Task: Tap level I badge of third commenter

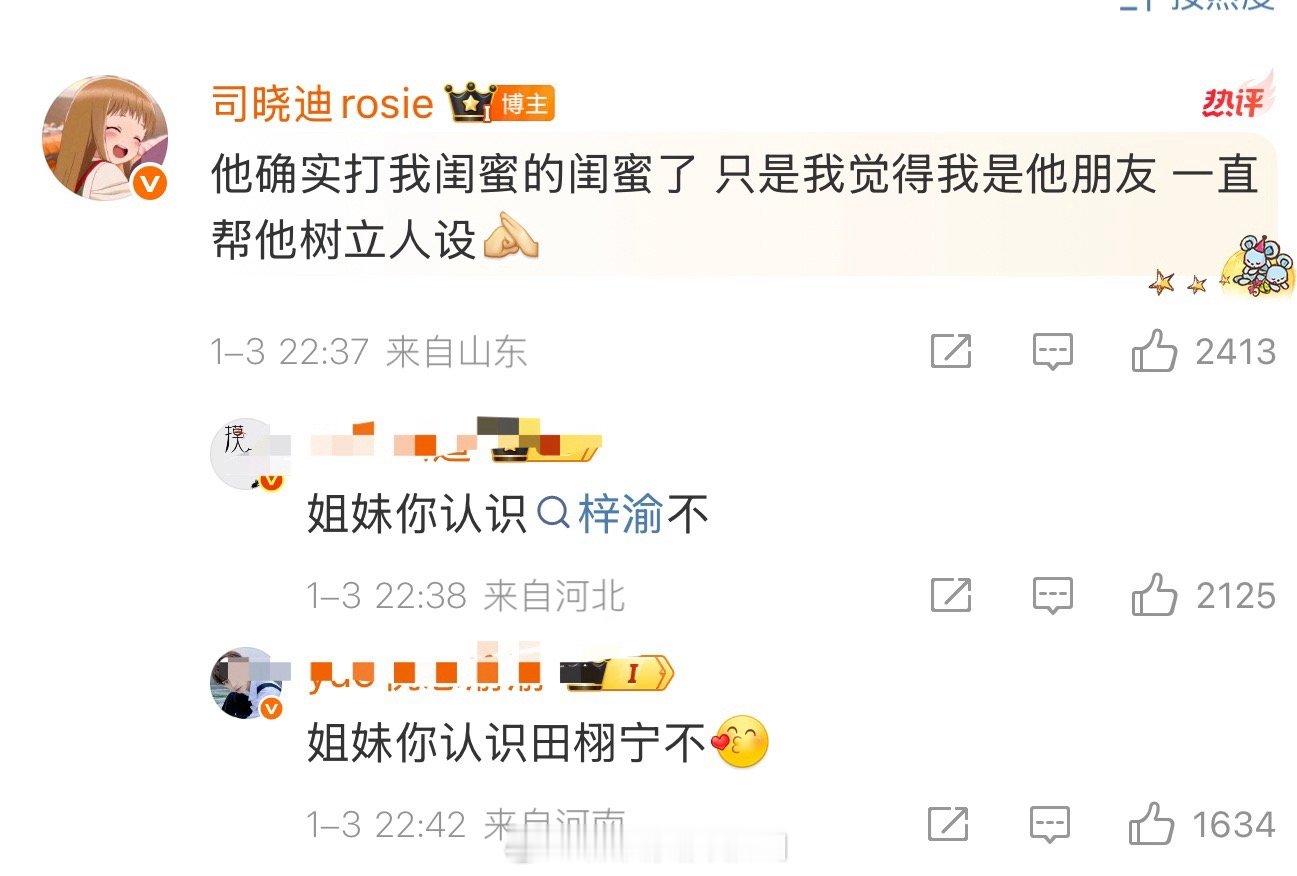Action: tap(633, 675)
